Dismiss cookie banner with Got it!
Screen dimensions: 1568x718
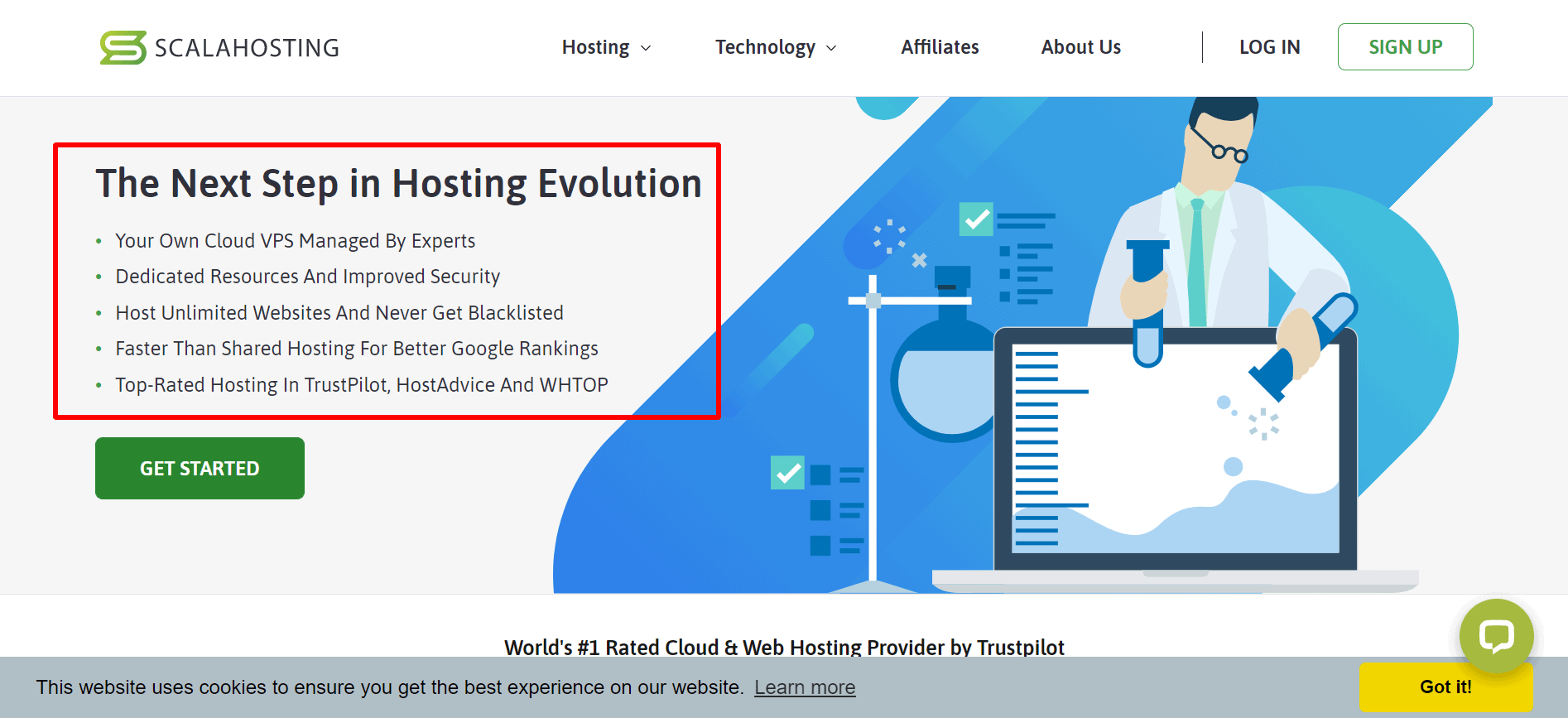[1445, 687]
